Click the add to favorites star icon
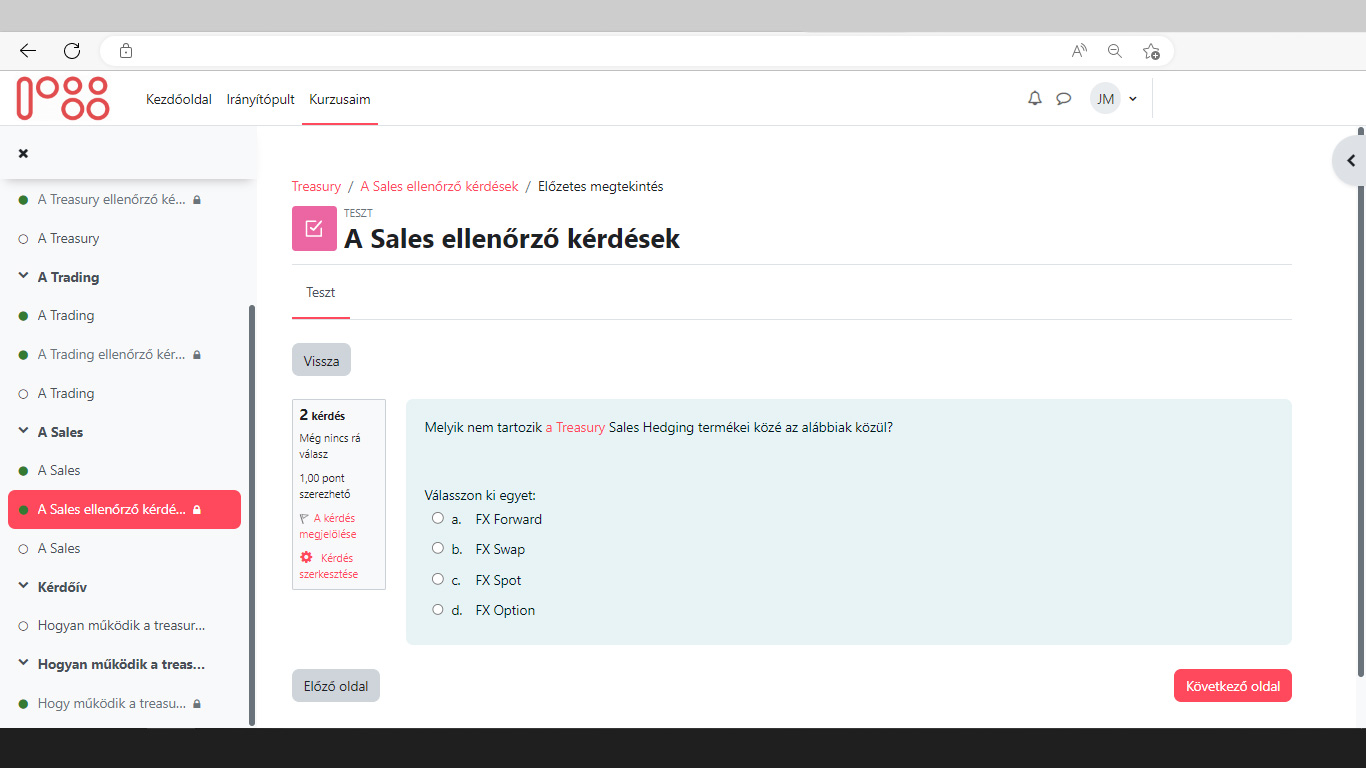The width and height of the screenshot is (1366, 768). click(x=1151, y=51)
